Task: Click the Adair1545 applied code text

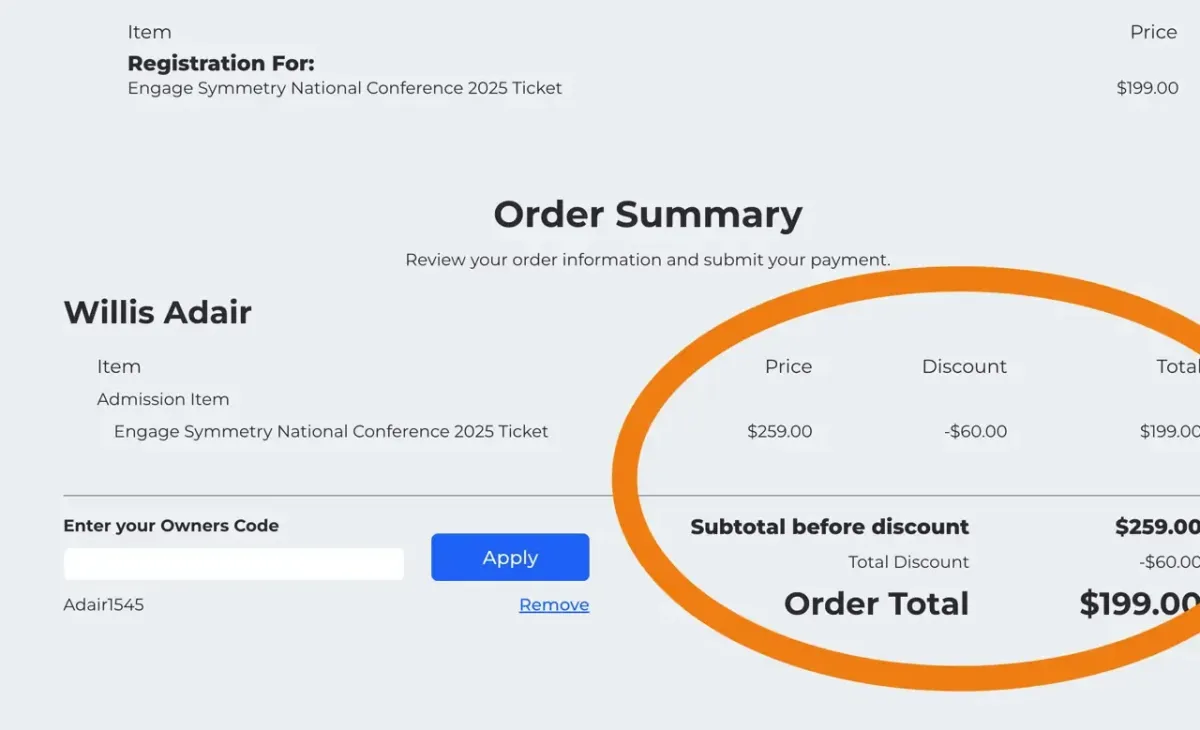Action: (103, 605)
